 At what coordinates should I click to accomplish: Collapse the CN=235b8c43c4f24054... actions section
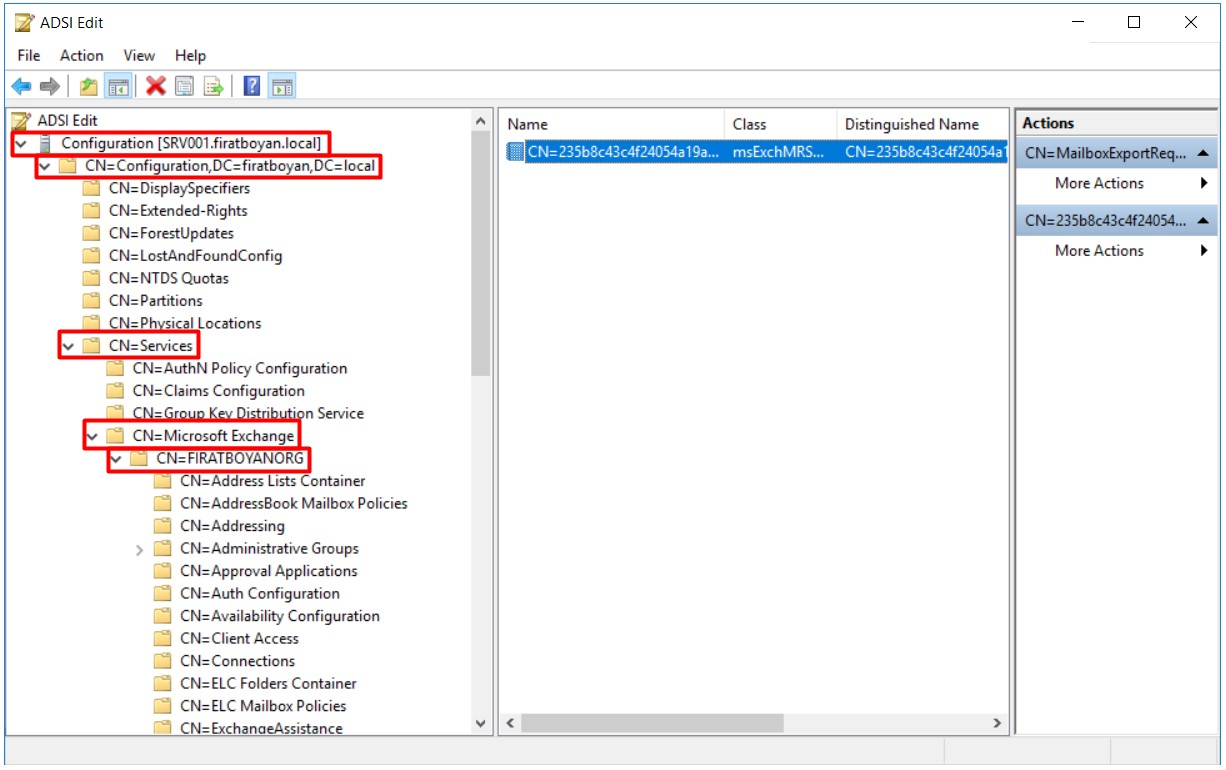pyautogui.click(x=1202, y=221)
